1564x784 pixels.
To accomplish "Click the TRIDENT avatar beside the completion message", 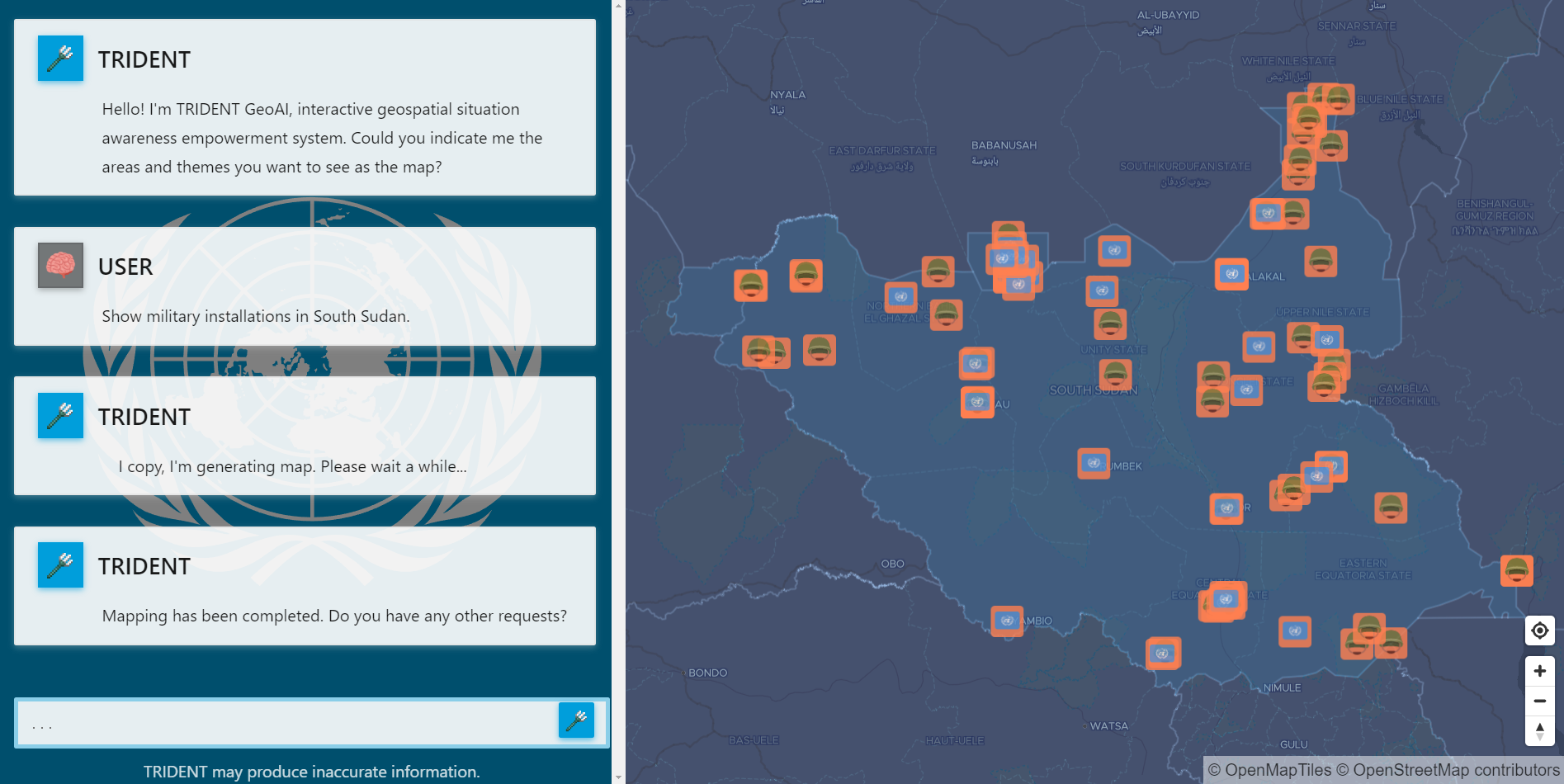I will [59, 564].
